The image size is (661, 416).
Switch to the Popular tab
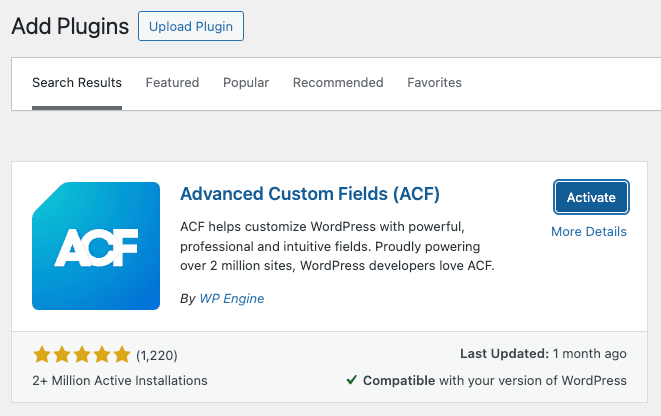(246, 83)
